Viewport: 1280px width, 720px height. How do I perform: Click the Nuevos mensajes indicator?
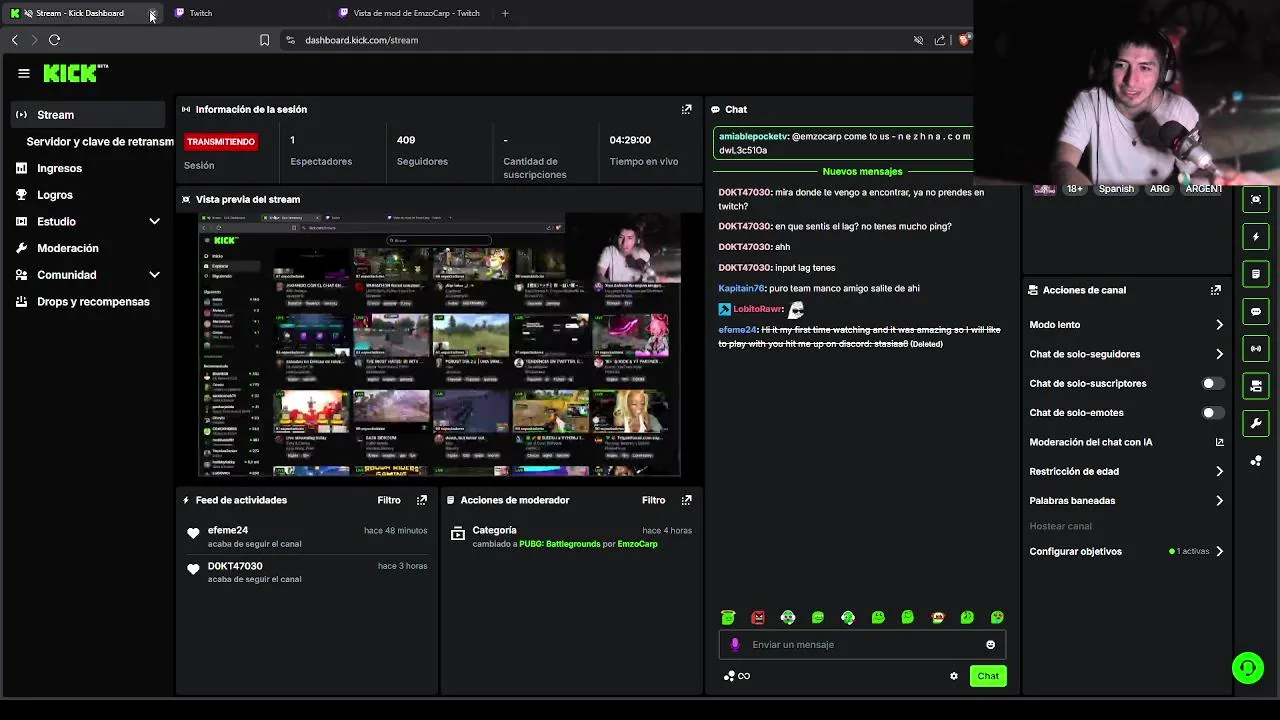tap(862, 172)
